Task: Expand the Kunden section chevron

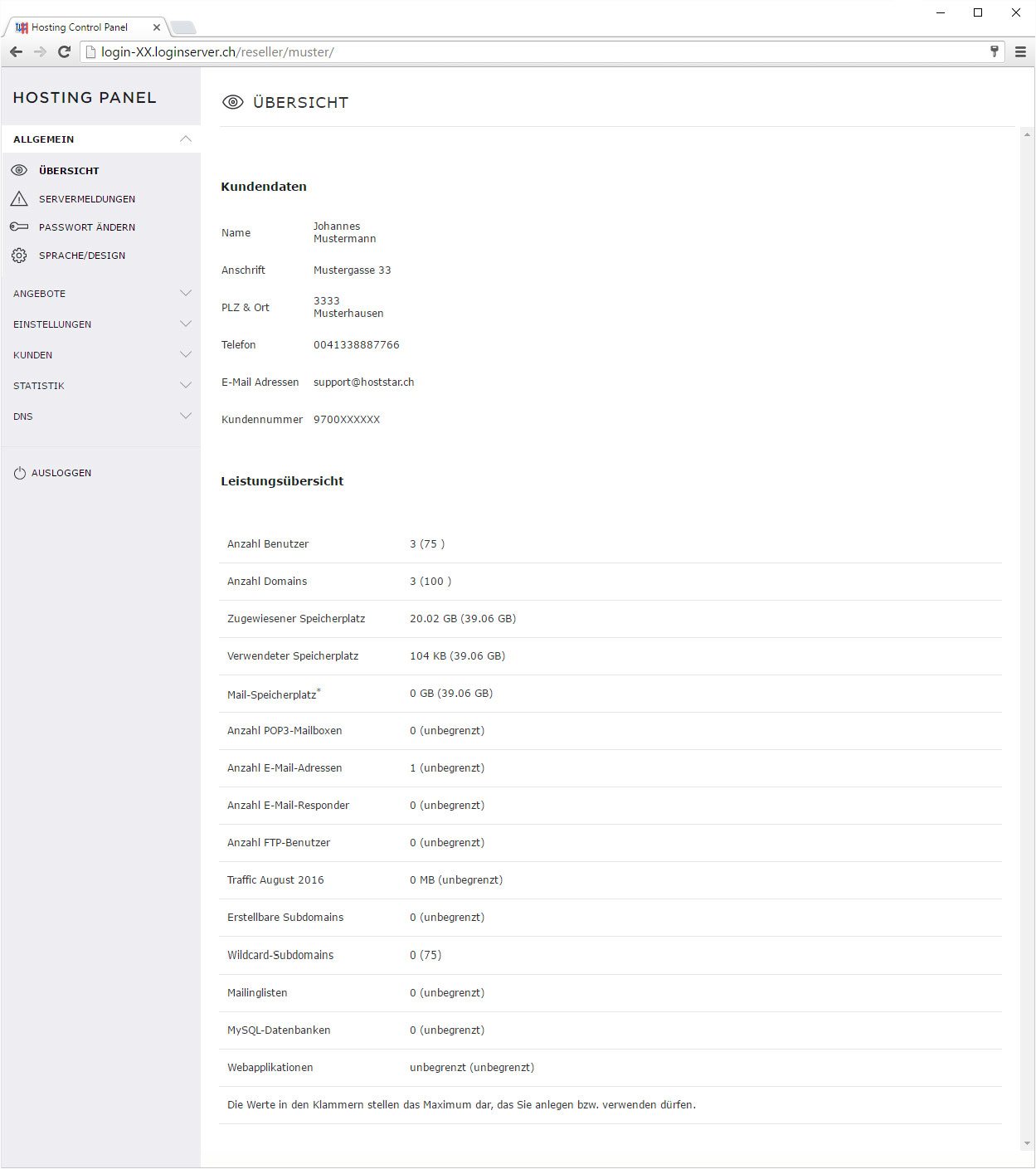Action: click(186, 355)
